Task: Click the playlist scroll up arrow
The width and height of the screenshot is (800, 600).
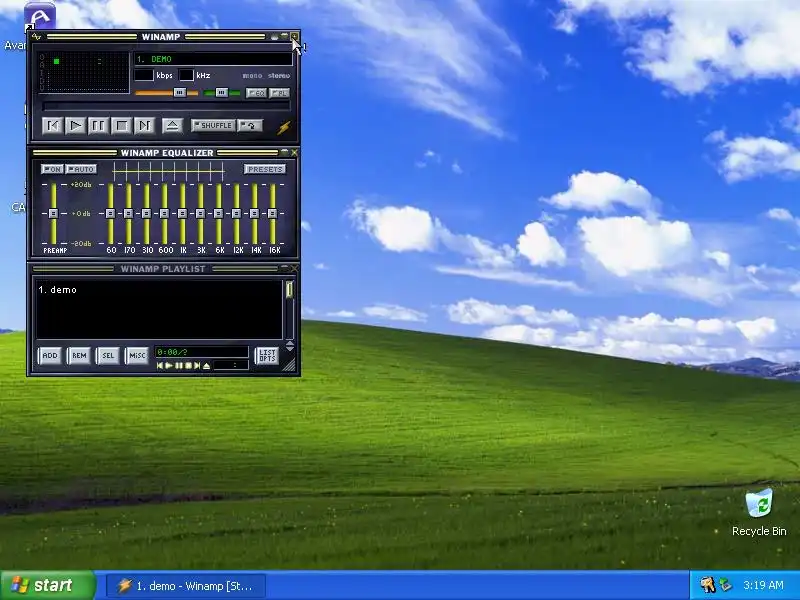Action: pyautogui.click(x=290, y=343)
